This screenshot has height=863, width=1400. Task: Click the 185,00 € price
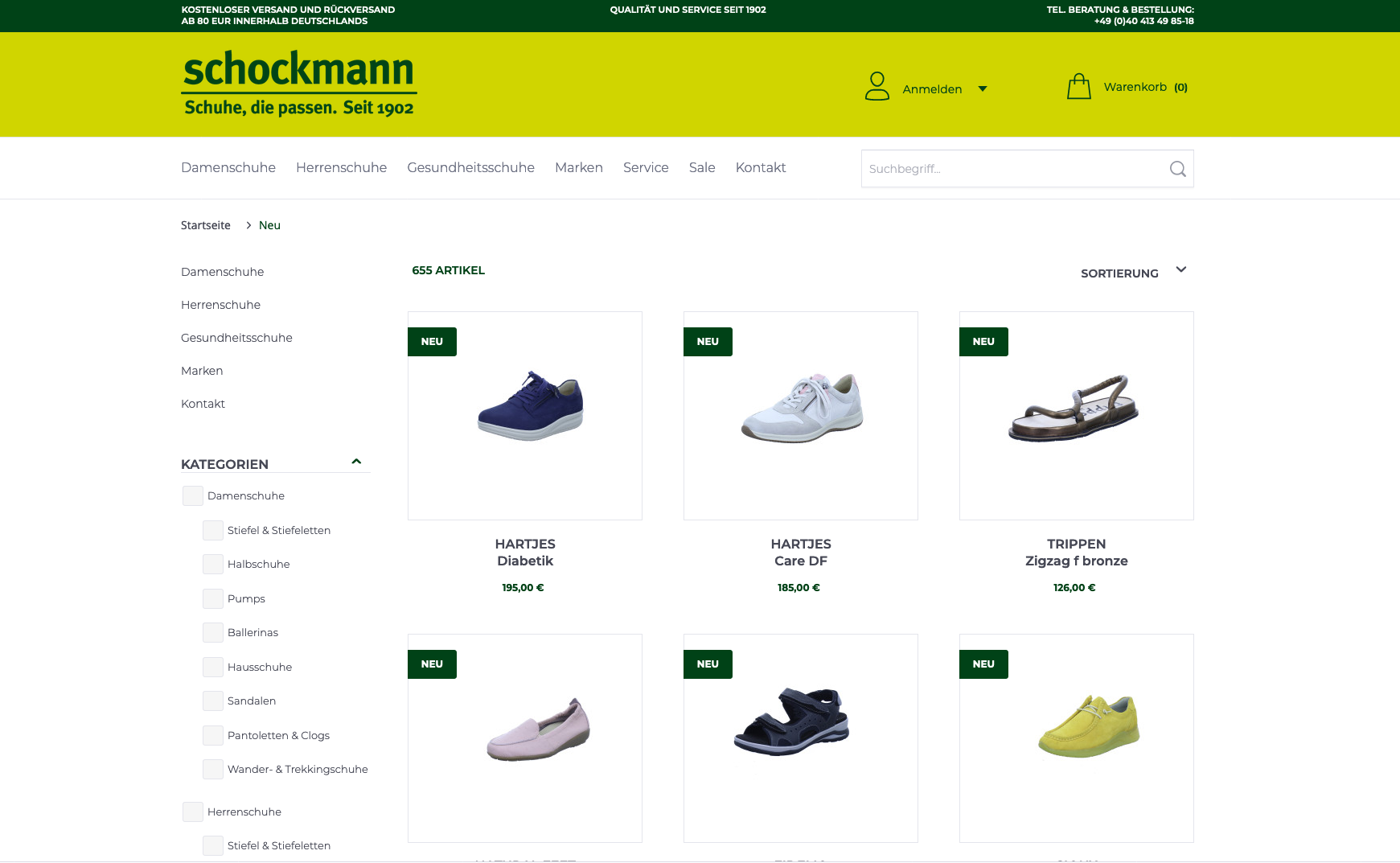click(x=799, y=588)
